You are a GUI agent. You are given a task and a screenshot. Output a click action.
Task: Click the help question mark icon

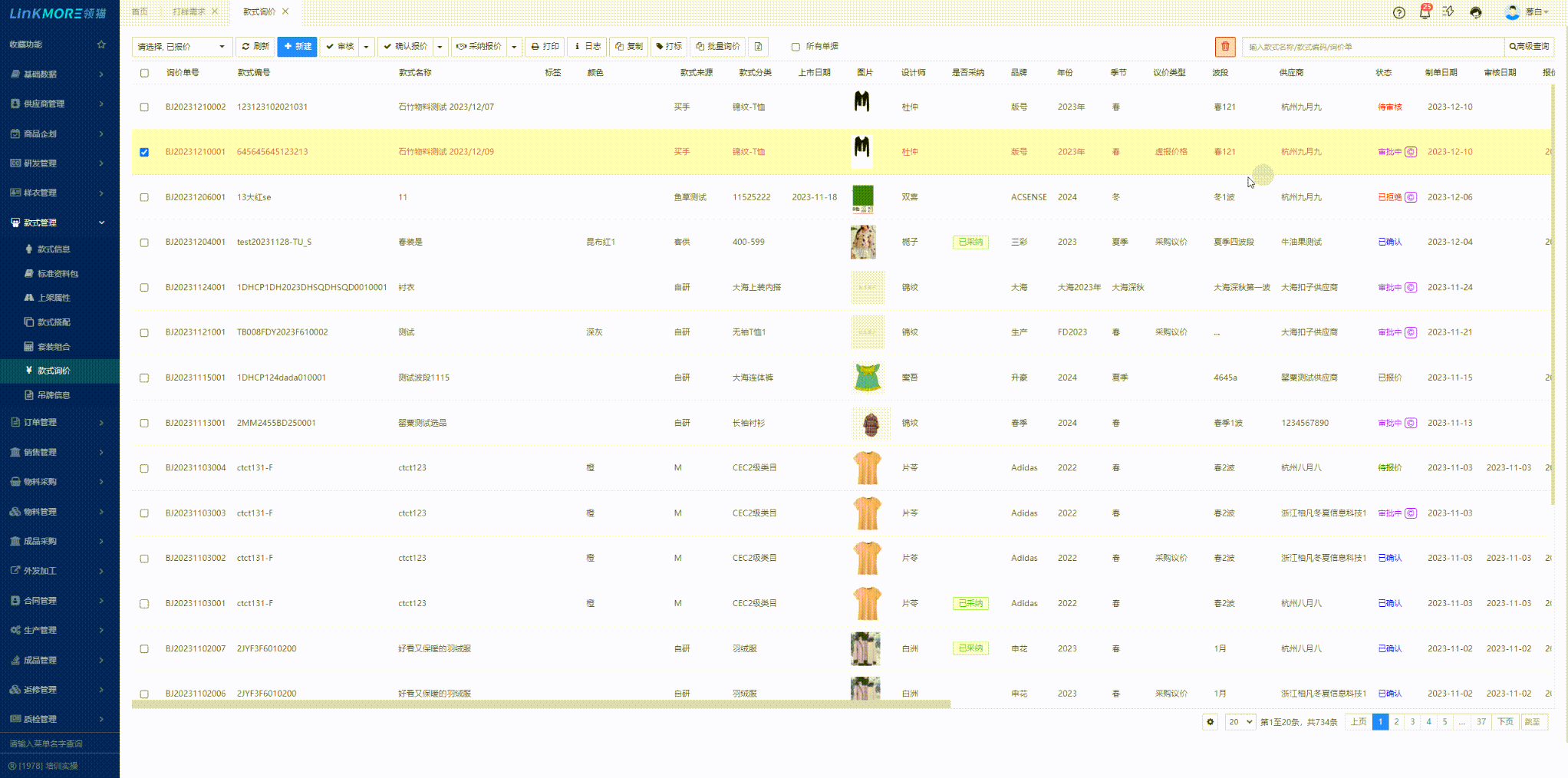coord(1399,12)
